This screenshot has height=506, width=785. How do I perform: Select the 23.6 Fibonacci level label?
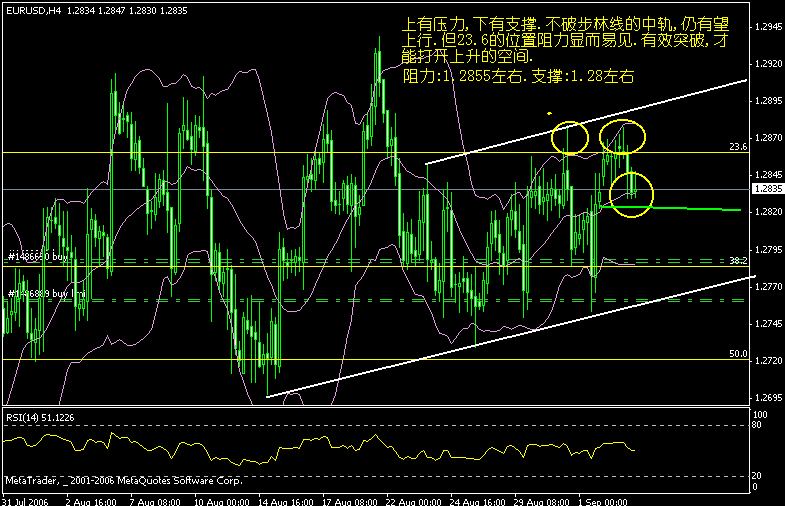click(738, 147)
